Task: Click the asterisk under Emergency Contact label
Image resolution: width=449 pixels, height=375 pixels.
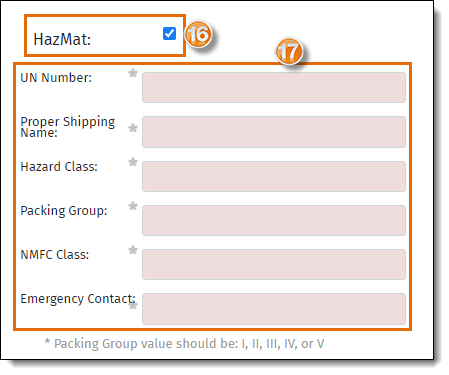Action: point(133,305)
